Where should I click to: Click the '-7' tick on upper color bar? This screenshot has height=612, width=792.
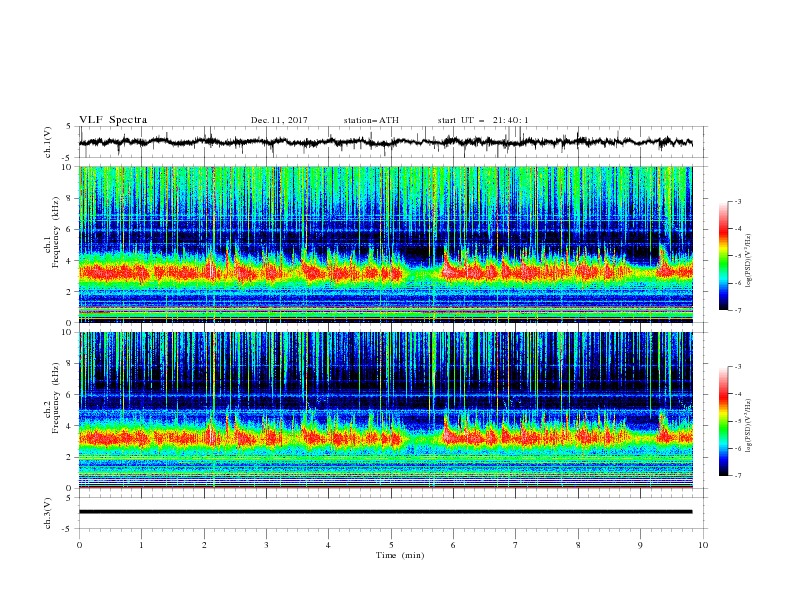738,310
